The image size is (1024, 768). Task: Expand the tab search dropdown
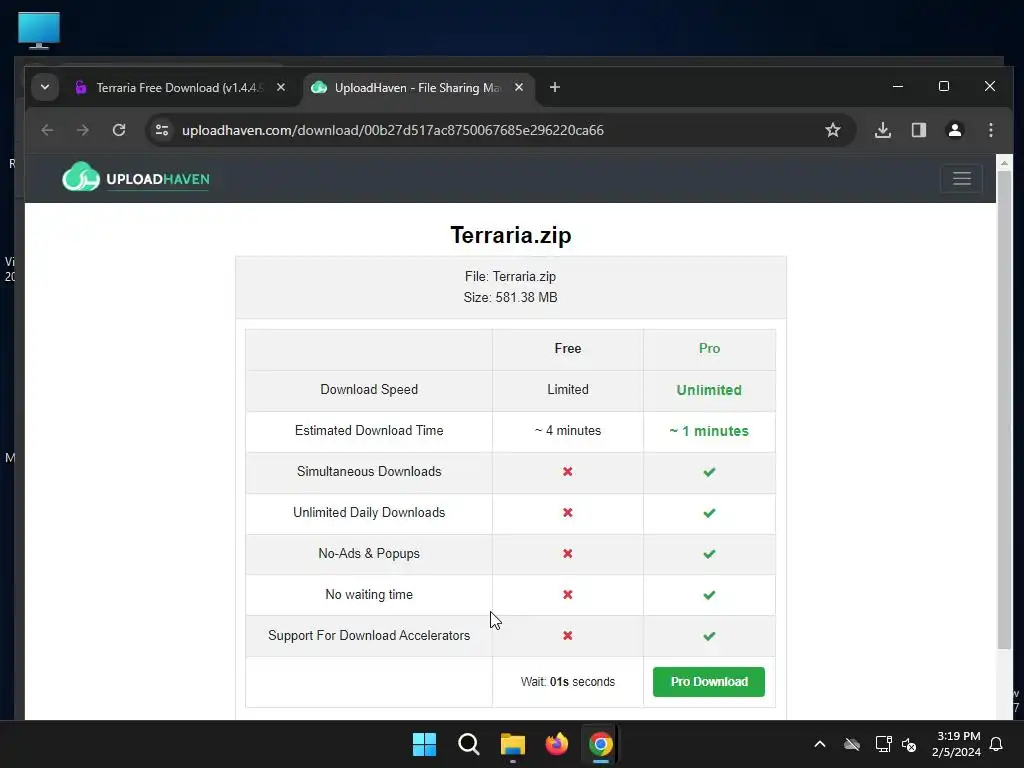[x=44, y=87]
